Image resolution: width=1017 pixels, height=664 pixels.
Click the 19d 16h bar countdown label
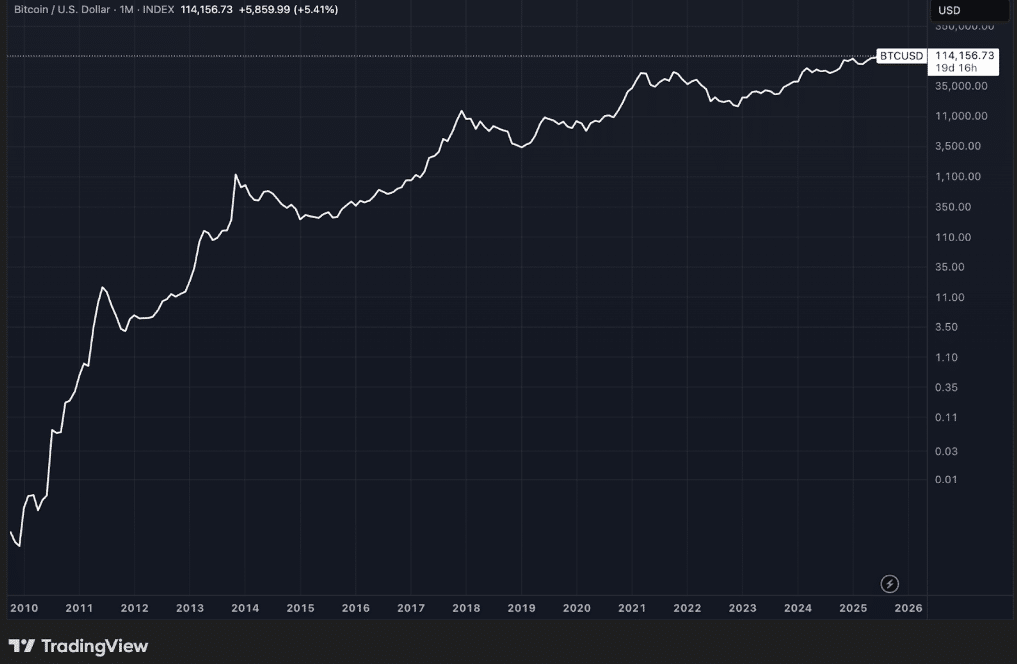[956, 68]
